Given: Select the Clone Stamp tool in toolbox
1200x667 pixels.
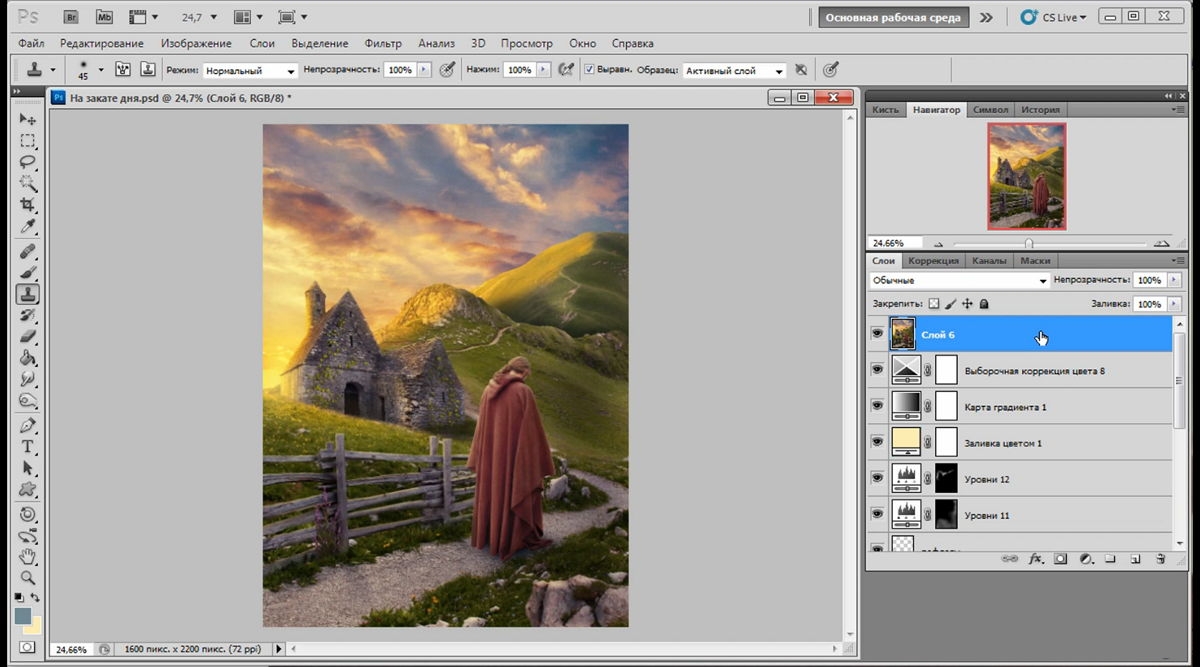Looking at the screenshot, I should pos(28,294).
